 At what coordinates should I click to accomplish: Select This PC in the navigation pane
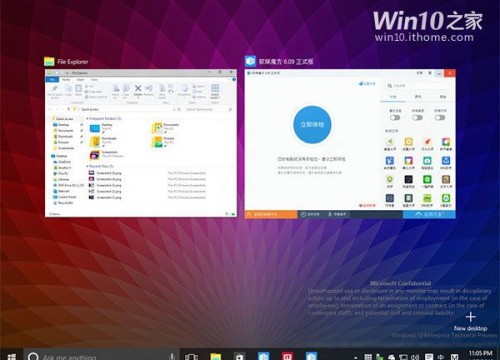pos(61,173)
